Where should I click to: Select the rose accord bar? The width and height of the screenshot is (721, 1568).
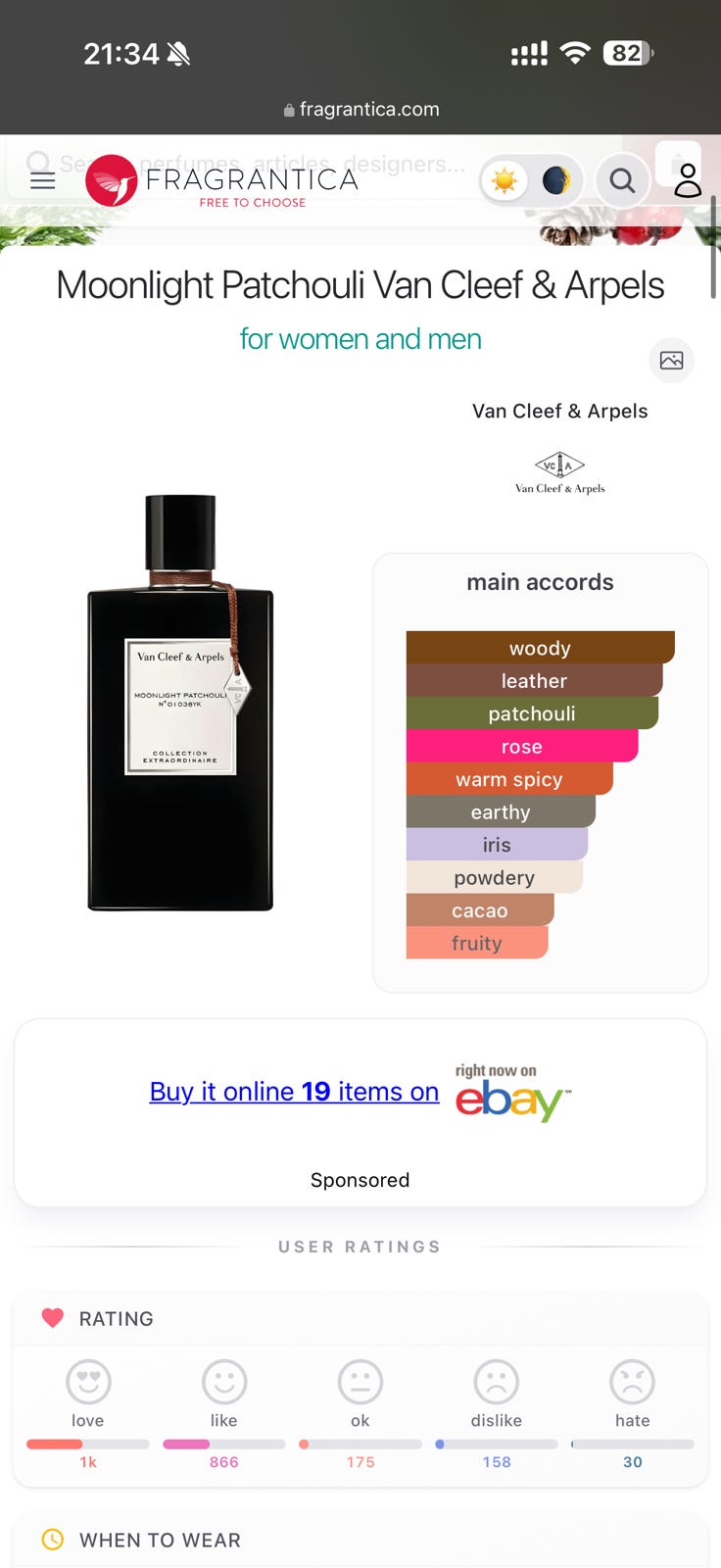click(x=522, y=746)
